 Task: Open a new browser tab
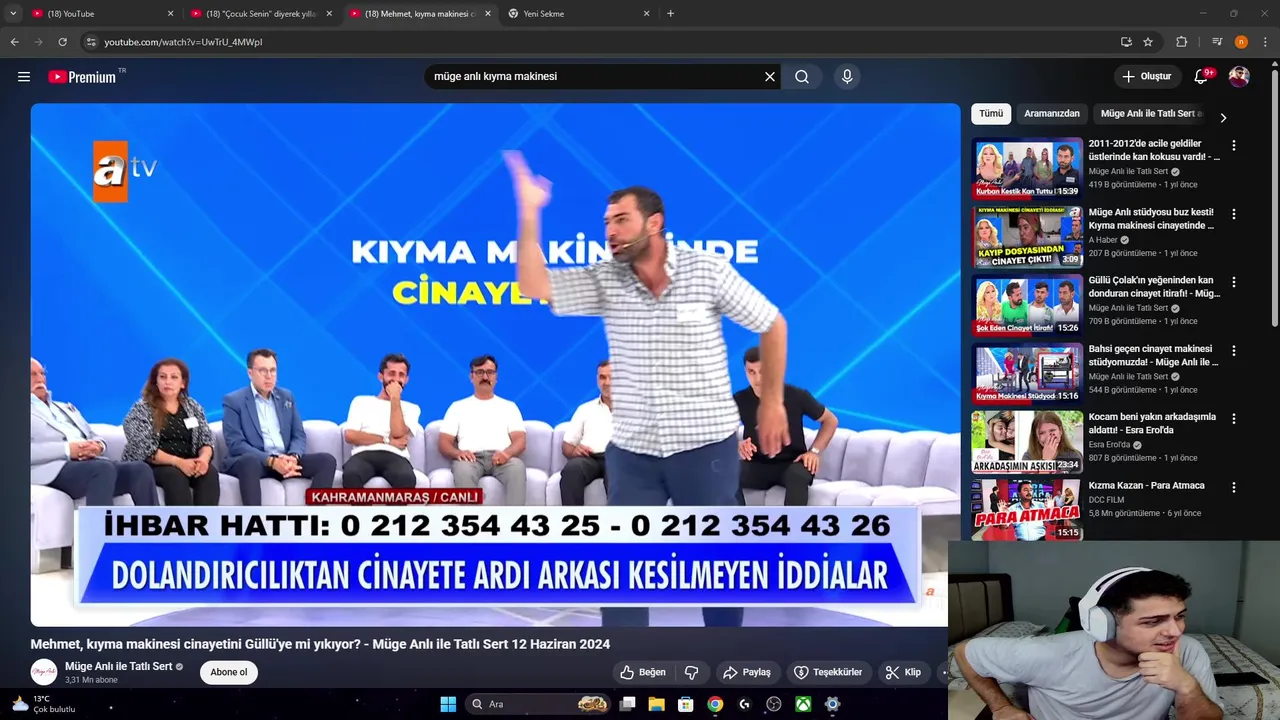click(670, 14)
